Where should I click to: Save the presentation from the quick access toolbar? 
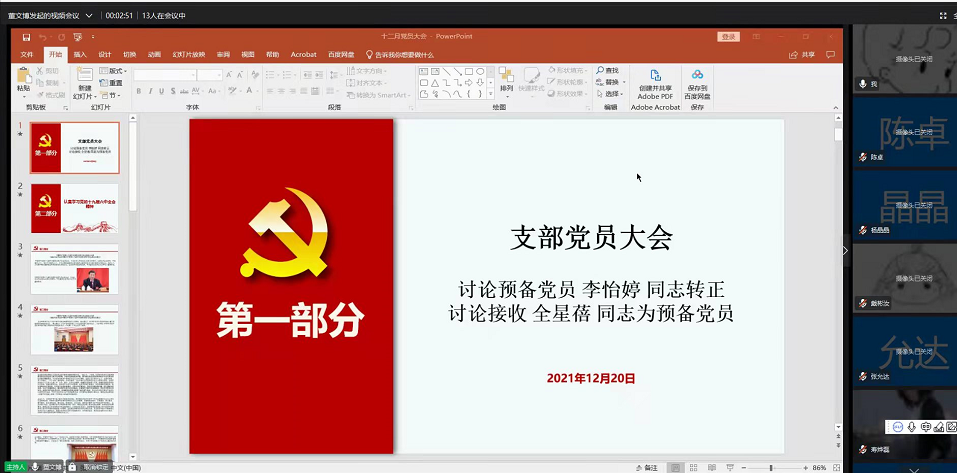(26, 37)
